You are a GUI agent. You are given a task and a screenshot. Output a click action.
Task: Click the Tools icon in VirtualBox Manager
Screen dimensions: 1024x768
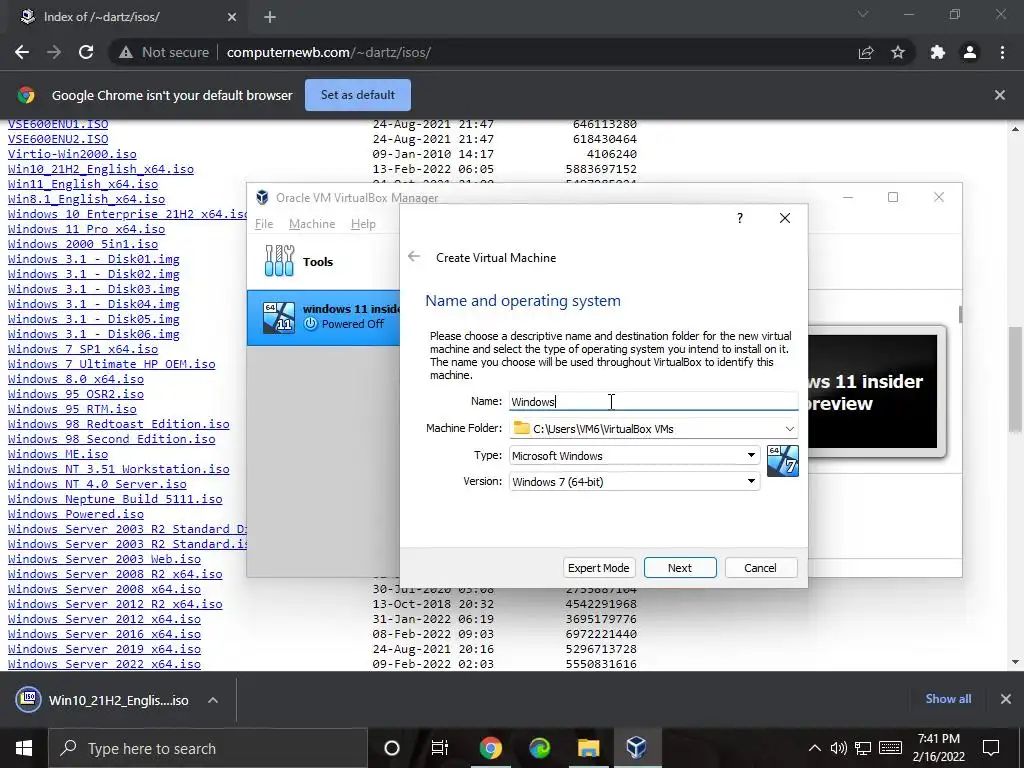[280, 261]
